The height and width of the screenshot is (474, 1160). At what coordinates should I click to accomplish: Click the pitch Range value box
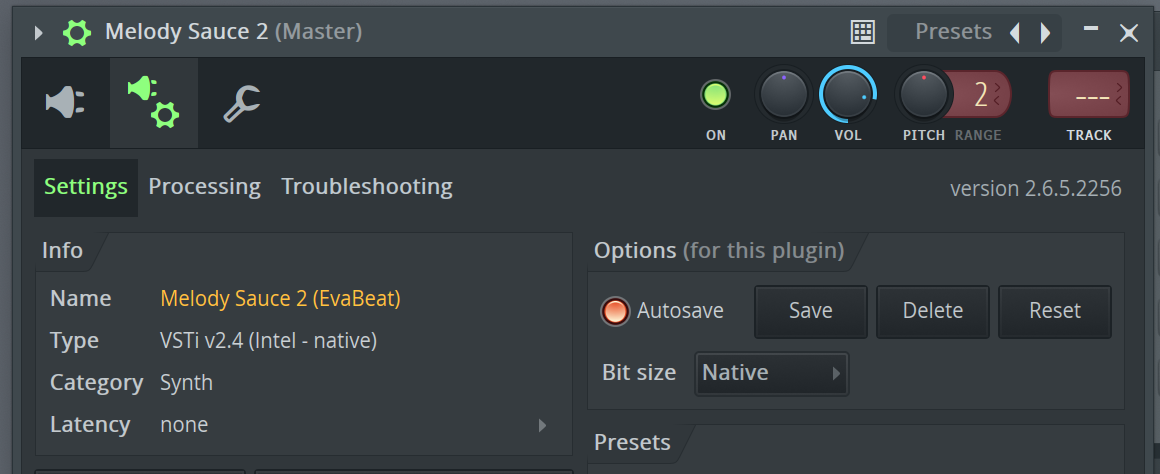(x=981, y=96)
